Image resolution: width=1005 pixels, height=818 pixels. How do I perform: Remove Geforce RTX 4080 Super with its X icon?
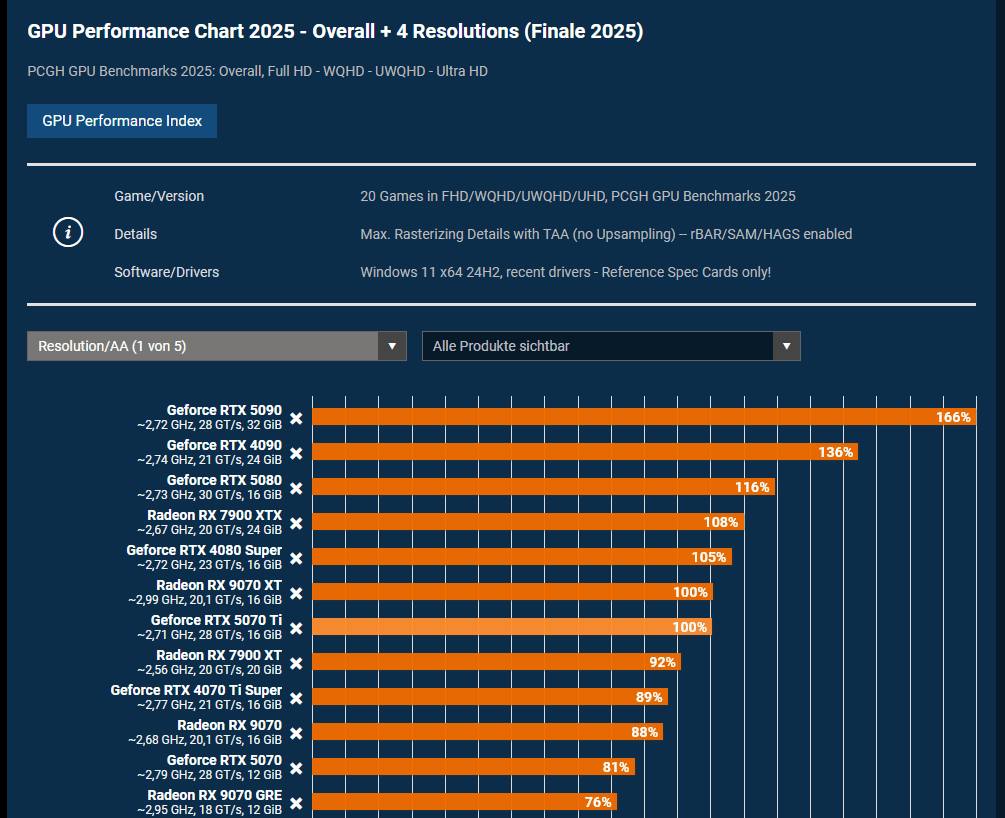296,558
